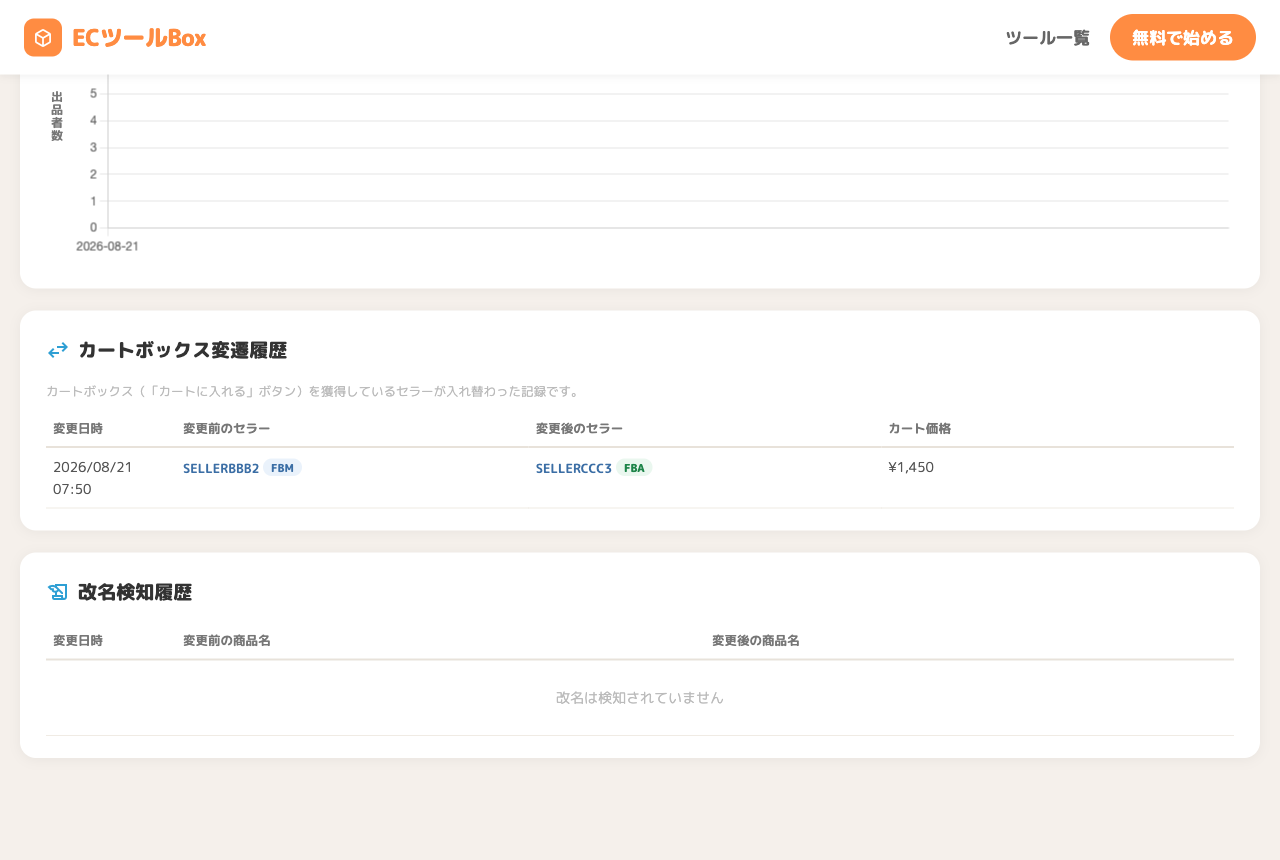Click the カートボックス変遷履歴 section heading
Screen dimensions: 1280x860
click(182, 350)
